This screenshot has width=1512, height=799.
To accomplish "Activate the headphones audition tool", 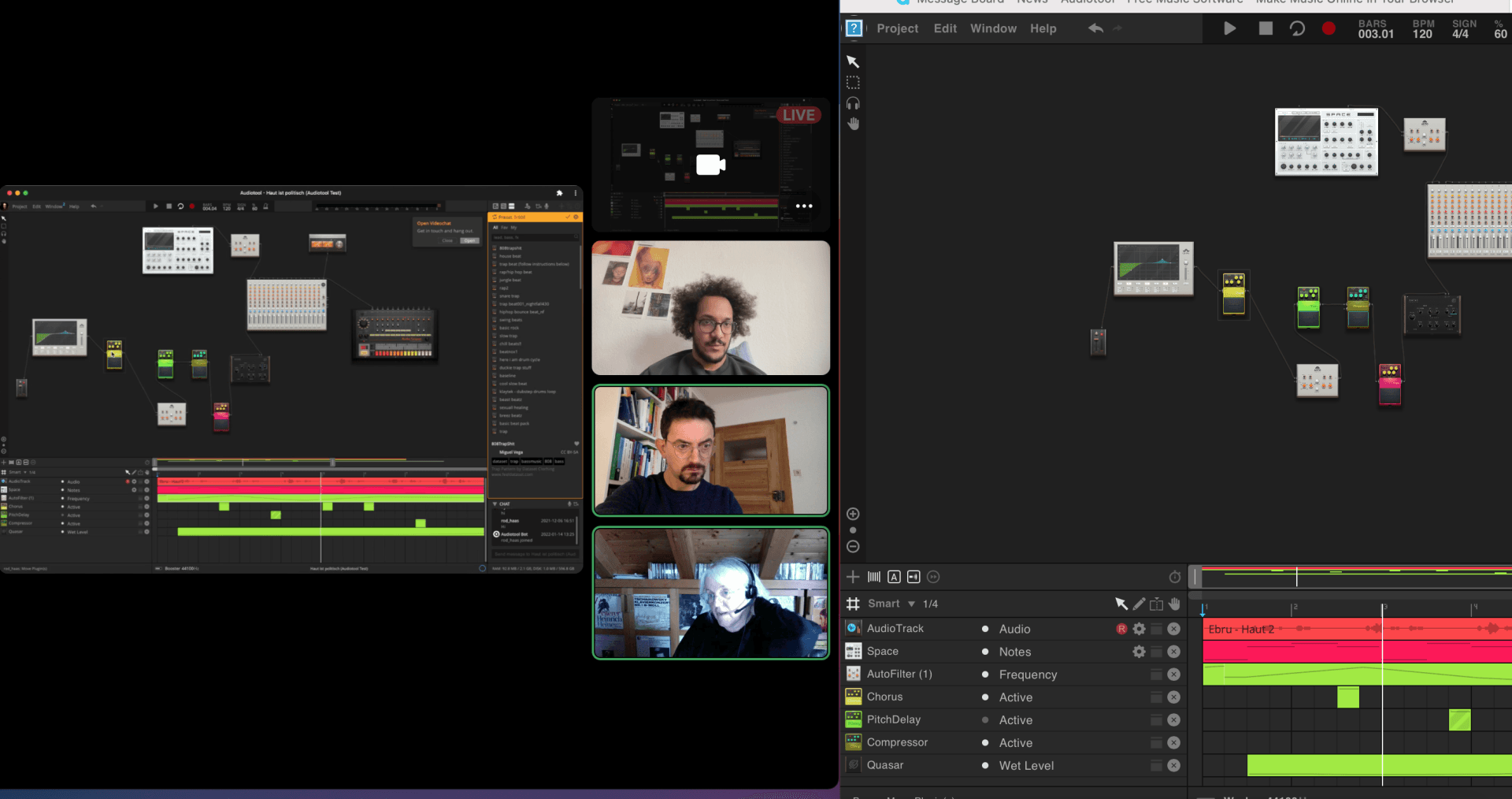I will coord(853,103).
